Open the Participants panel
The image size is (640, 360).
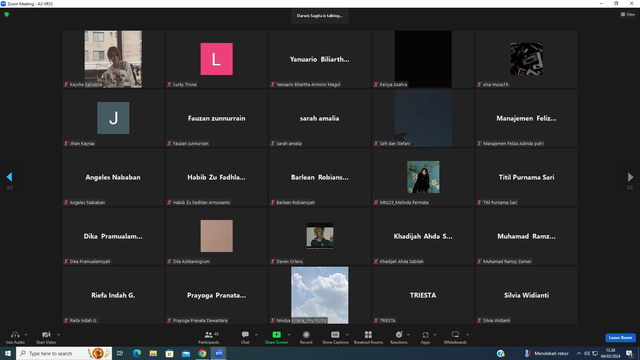(209, 337)
